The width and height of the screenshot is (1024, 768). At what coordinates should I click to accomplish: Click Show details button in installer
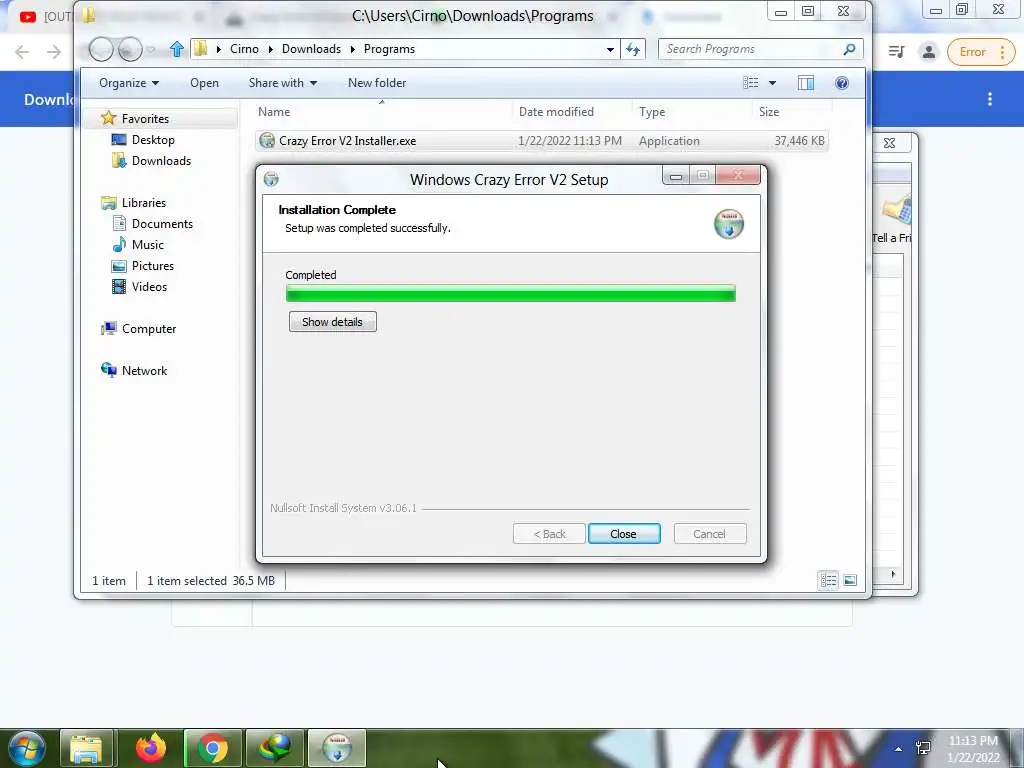tap(332, 322)
